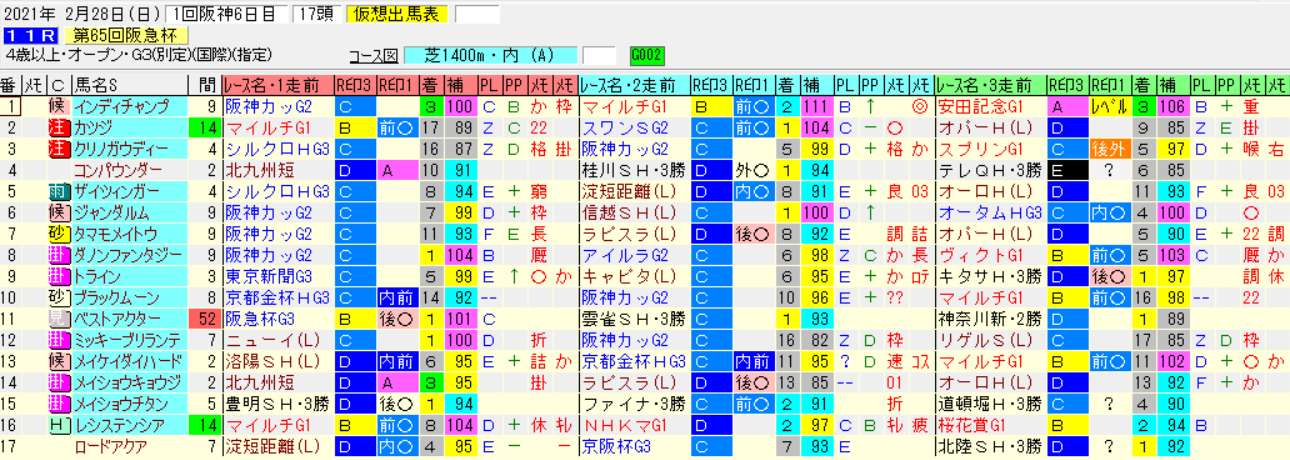Click 雲雀SH・3勝 race cell
The height and width of the screenshot is (460, 1290).
tap(634, 317)
